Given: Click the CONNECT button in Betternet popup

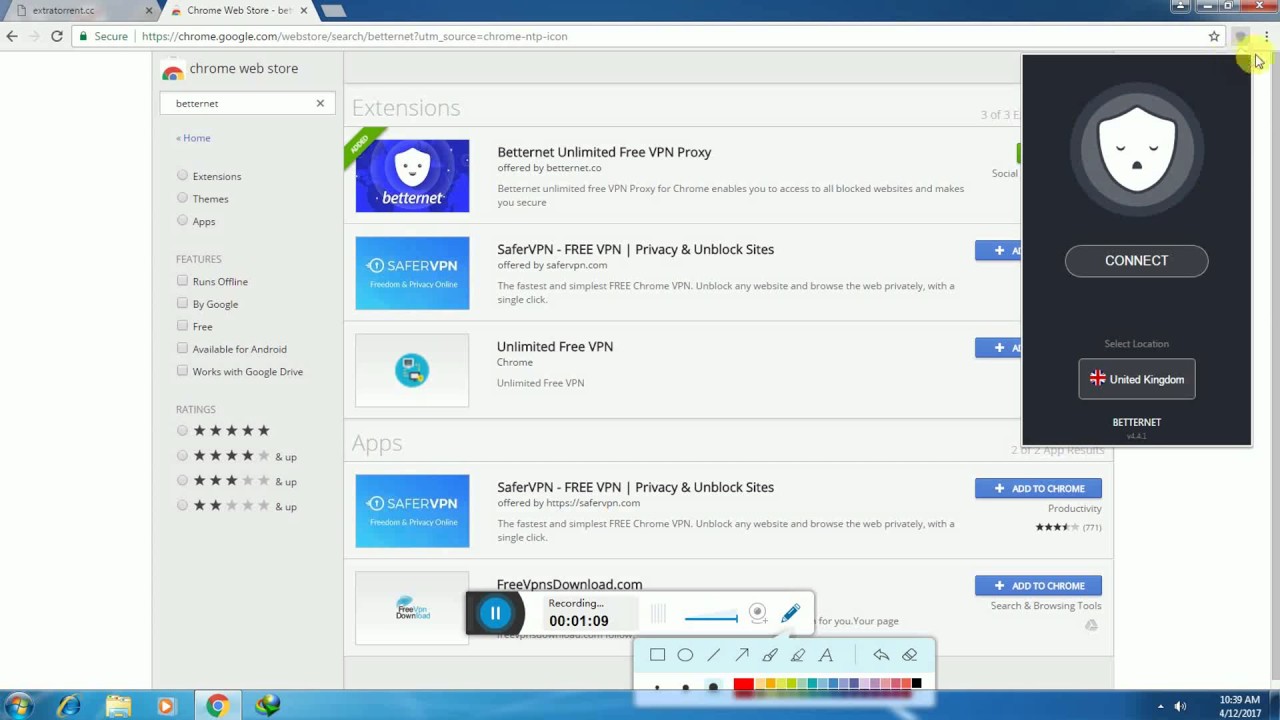Looking at the screenshot, I should pos(1136,261).
